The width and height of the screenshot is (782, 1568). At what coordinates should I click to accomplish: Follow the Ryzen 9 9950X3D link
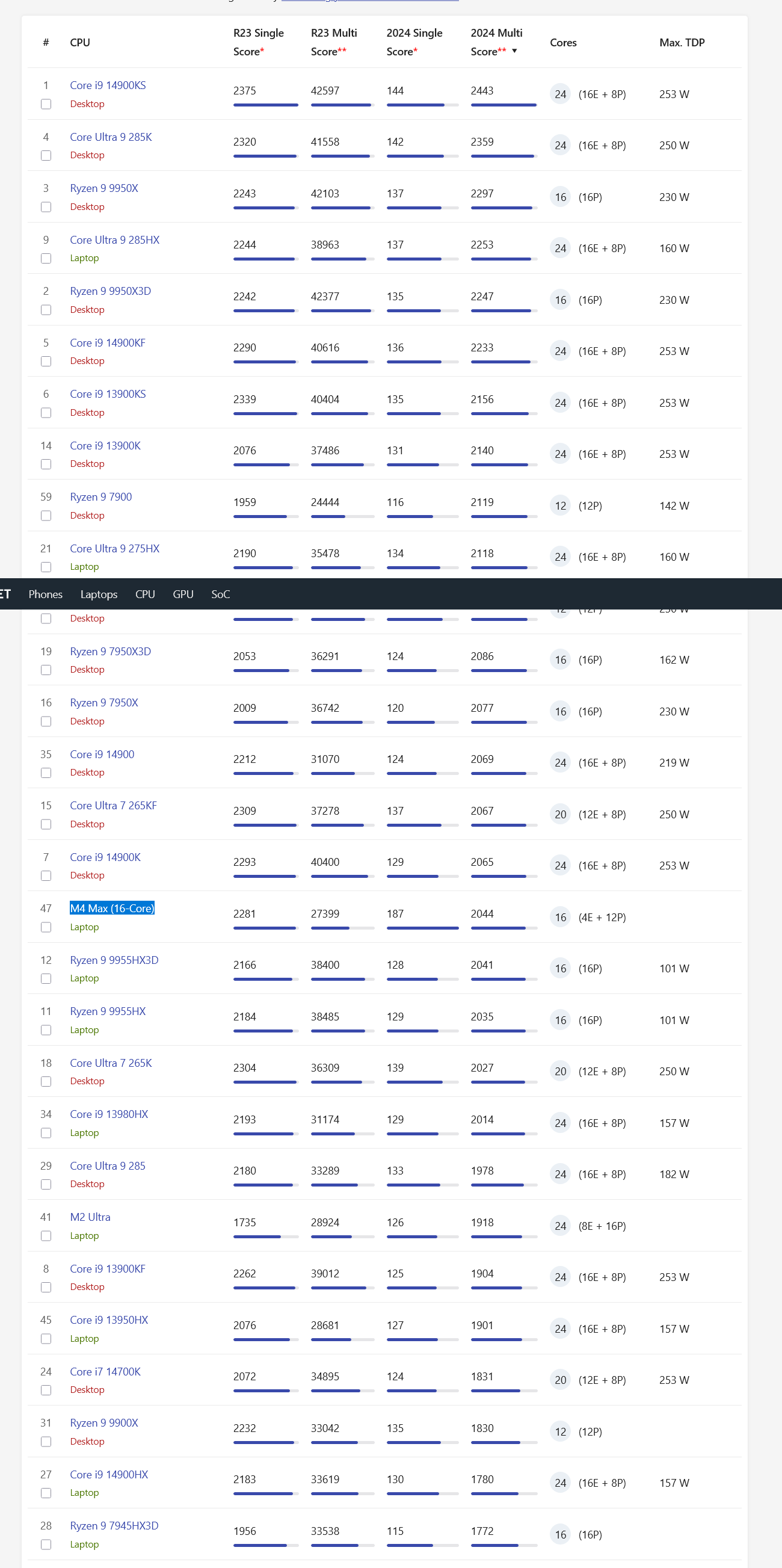click(110, 291)
